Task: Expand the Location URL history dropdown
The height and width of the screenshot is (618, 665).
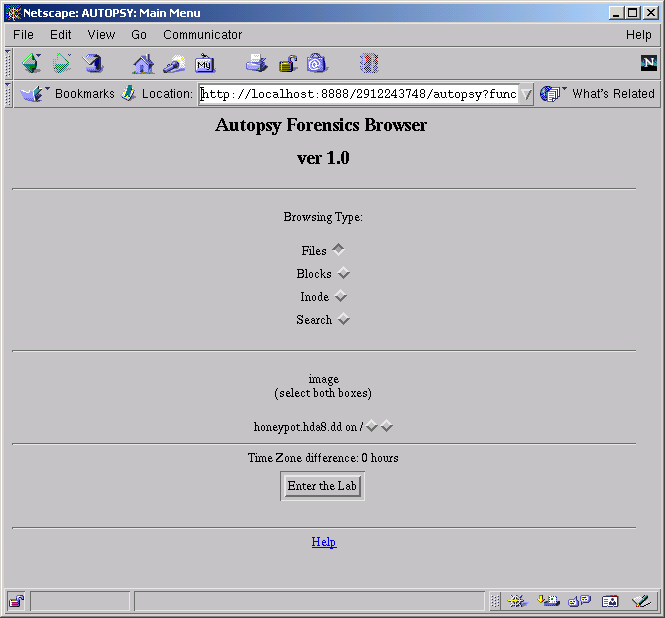Action: 526,94
